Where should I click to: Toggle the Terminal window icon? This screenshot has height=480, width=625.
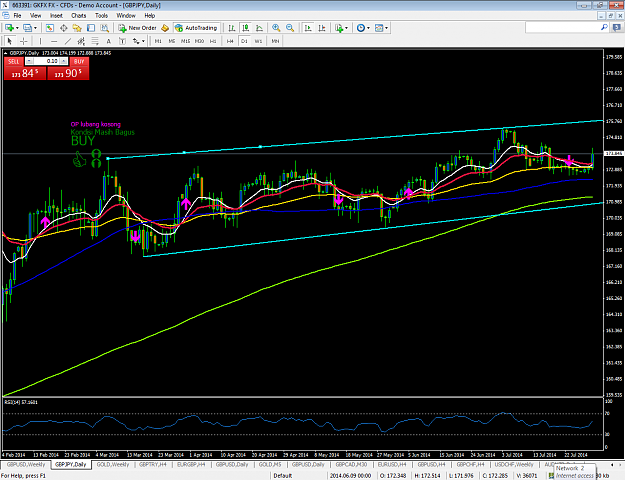click(x=91, y=28)
